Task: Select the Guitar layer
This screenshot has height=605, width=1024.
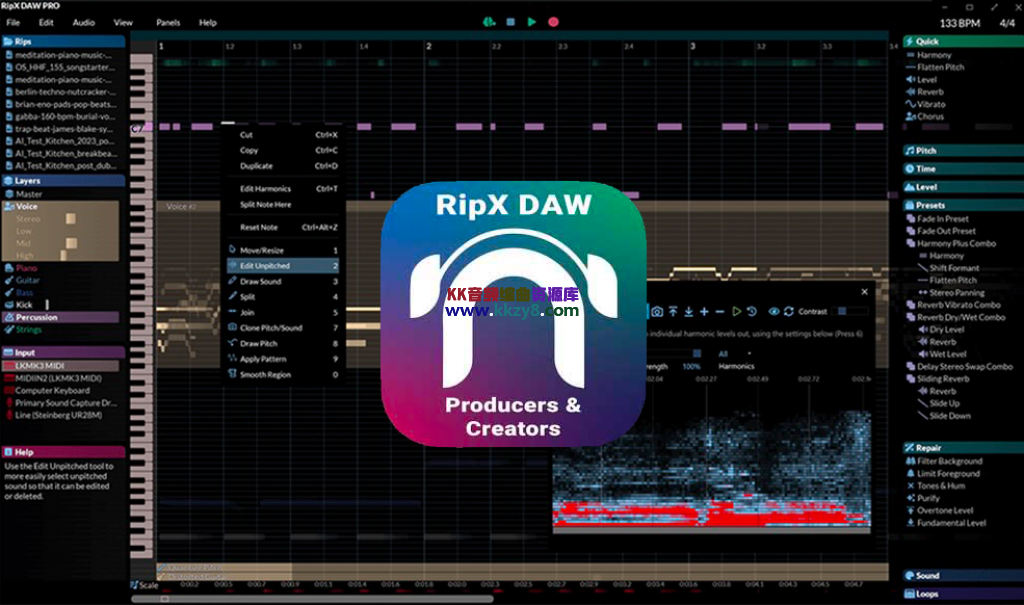Action: [27, 280]
